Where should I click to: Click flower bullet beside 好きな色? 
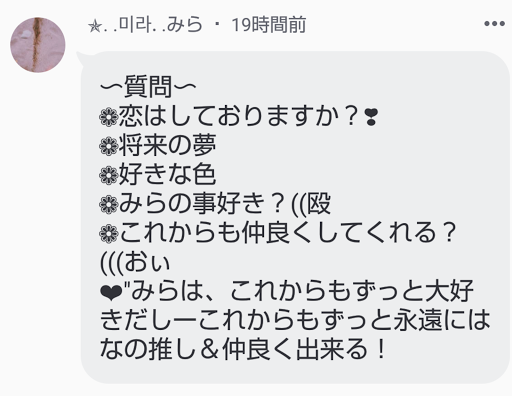(109, 175)
